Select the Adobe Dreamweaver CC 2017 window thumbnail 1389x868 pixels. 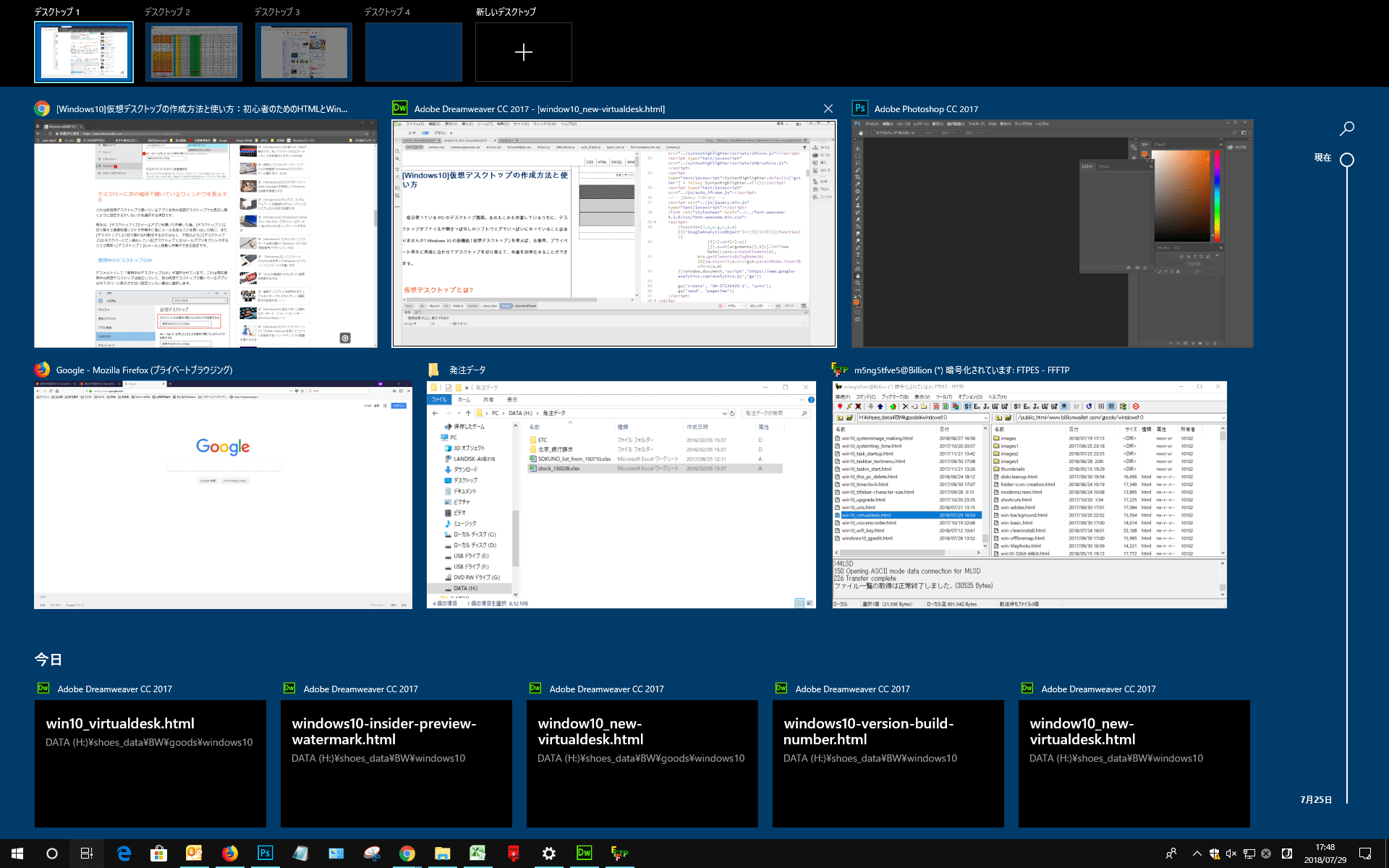614,234
